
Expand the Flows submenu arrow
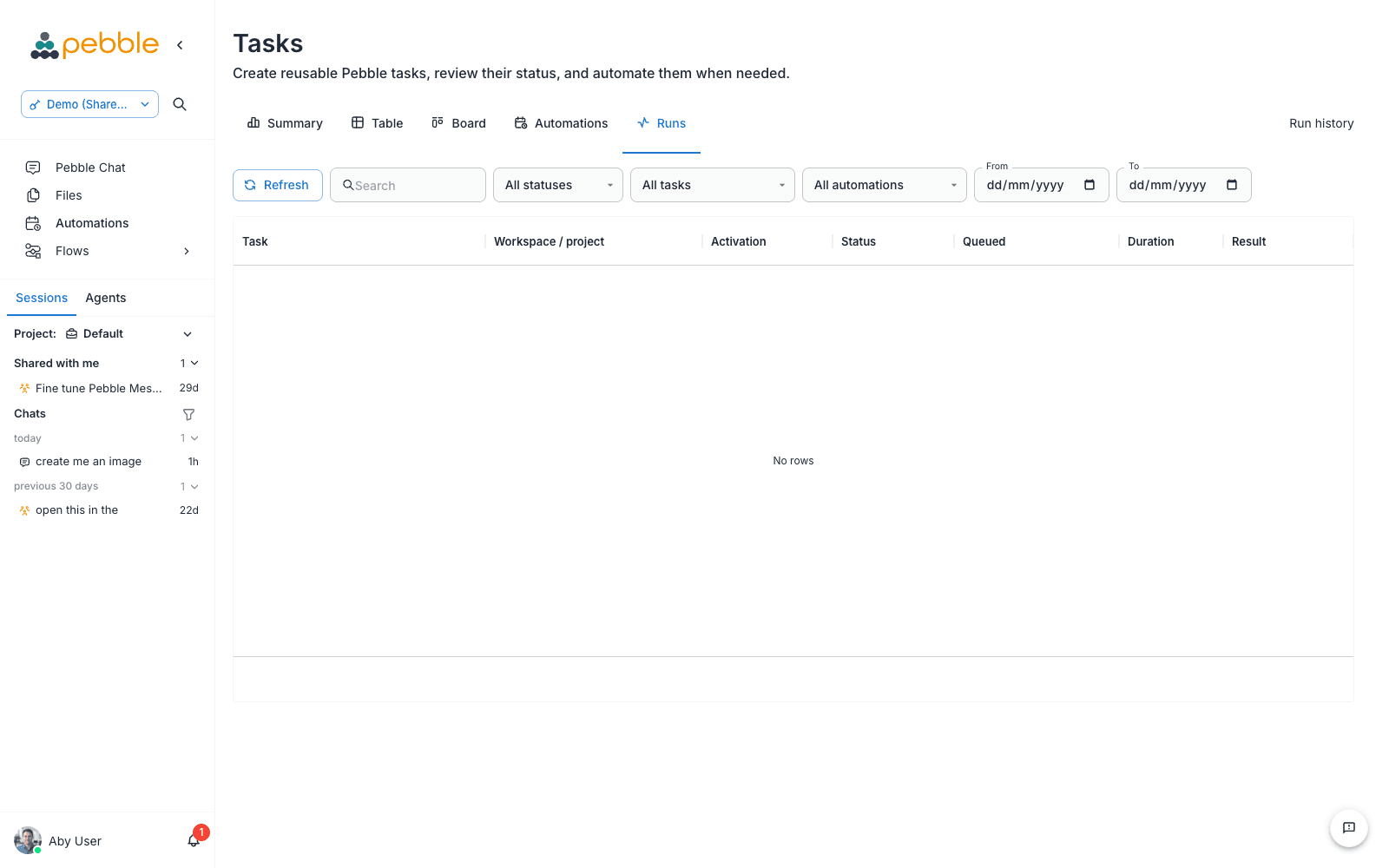(187, 251)
